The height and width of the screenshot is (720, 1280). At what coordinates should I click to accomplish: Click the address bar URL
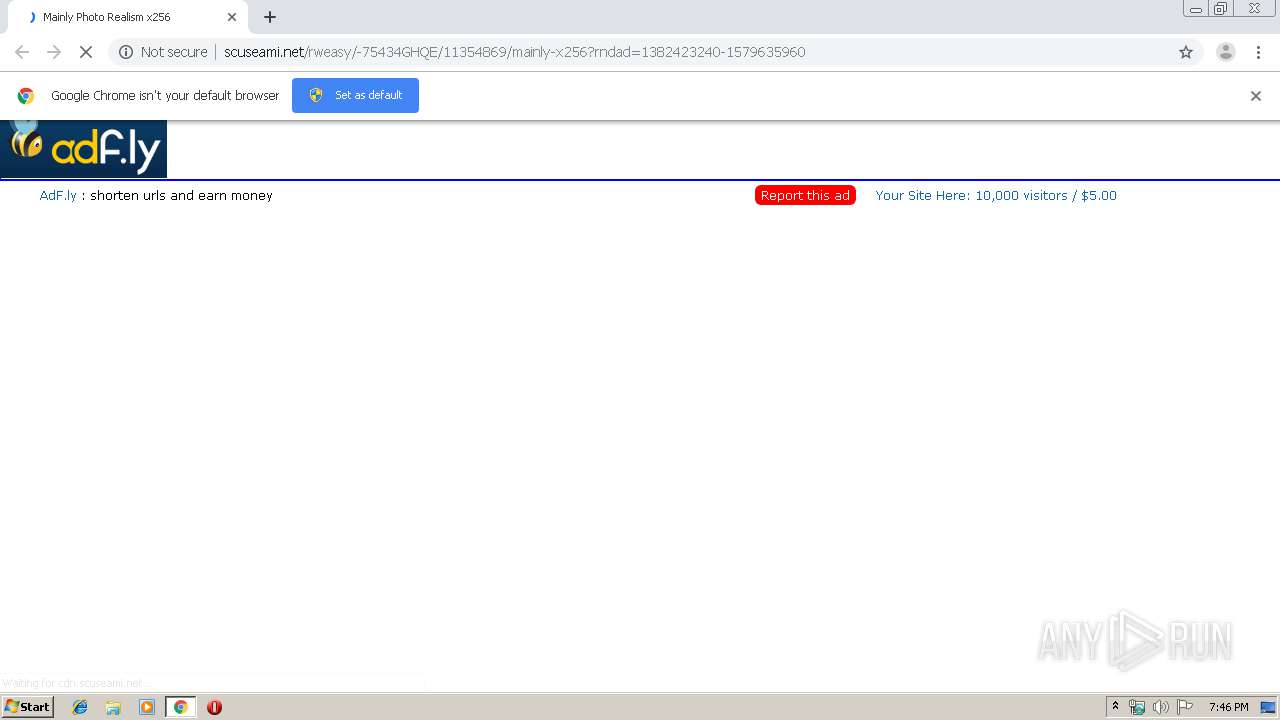(514, 52)
